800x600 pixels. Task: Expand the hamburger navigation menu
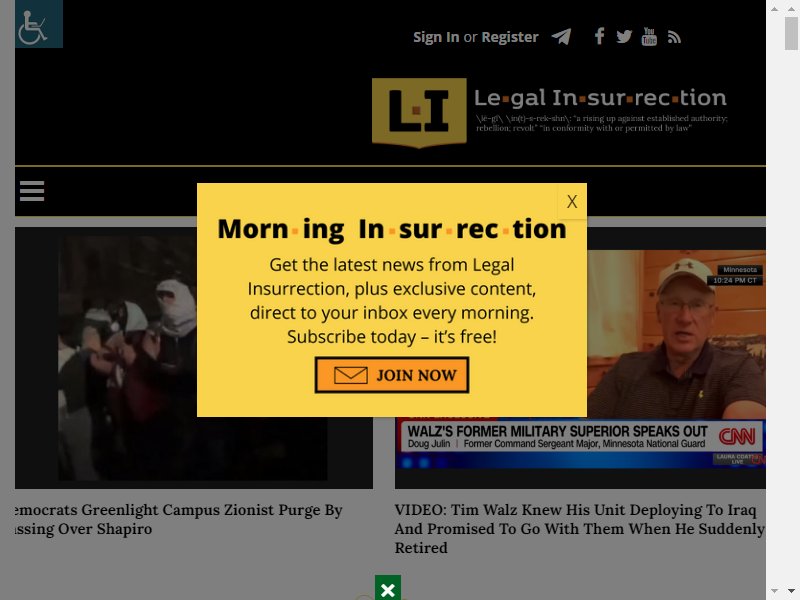pos(32,191)
